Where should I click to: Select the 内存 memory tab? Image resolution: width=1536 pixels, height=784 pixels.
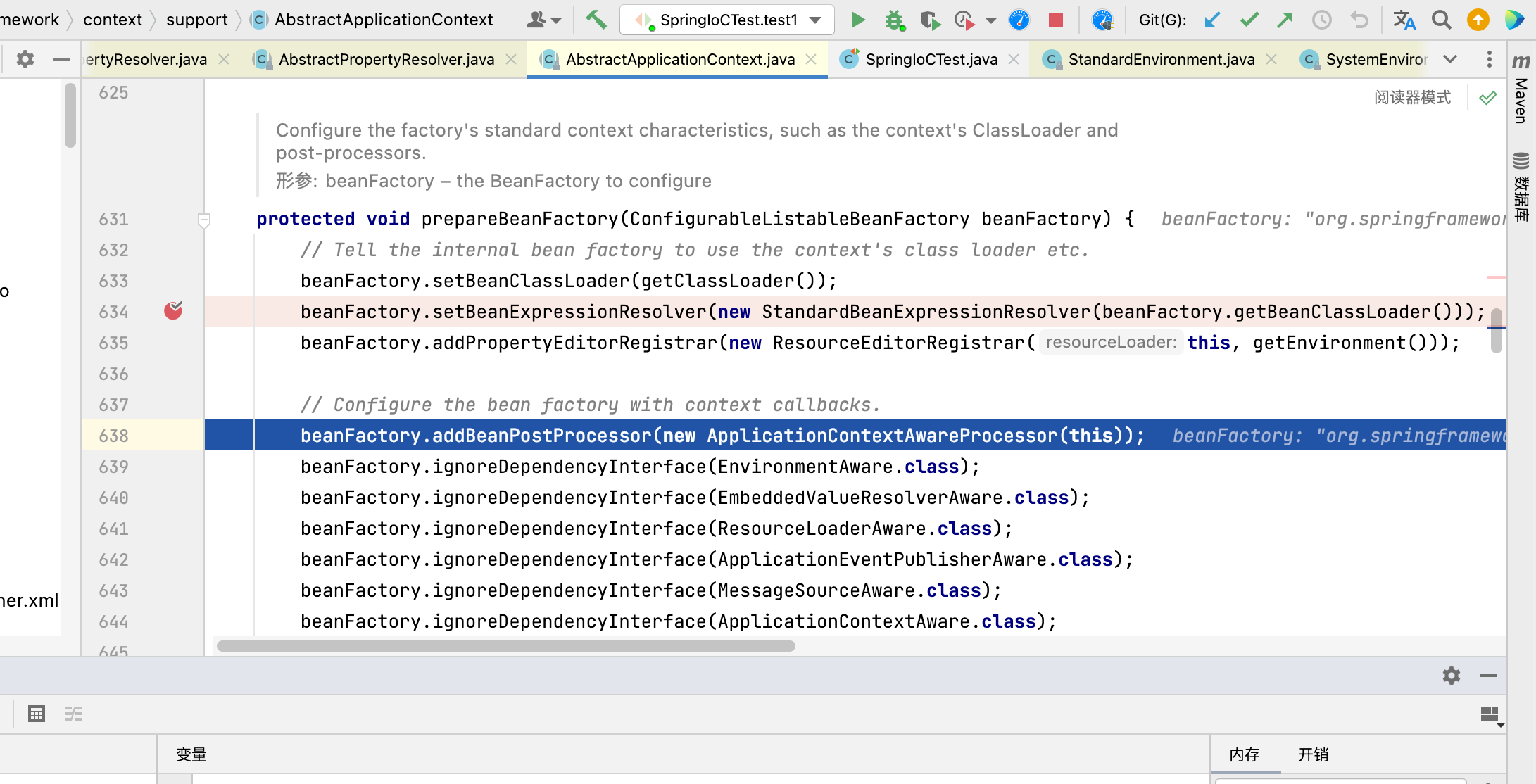coord(1245,754)
